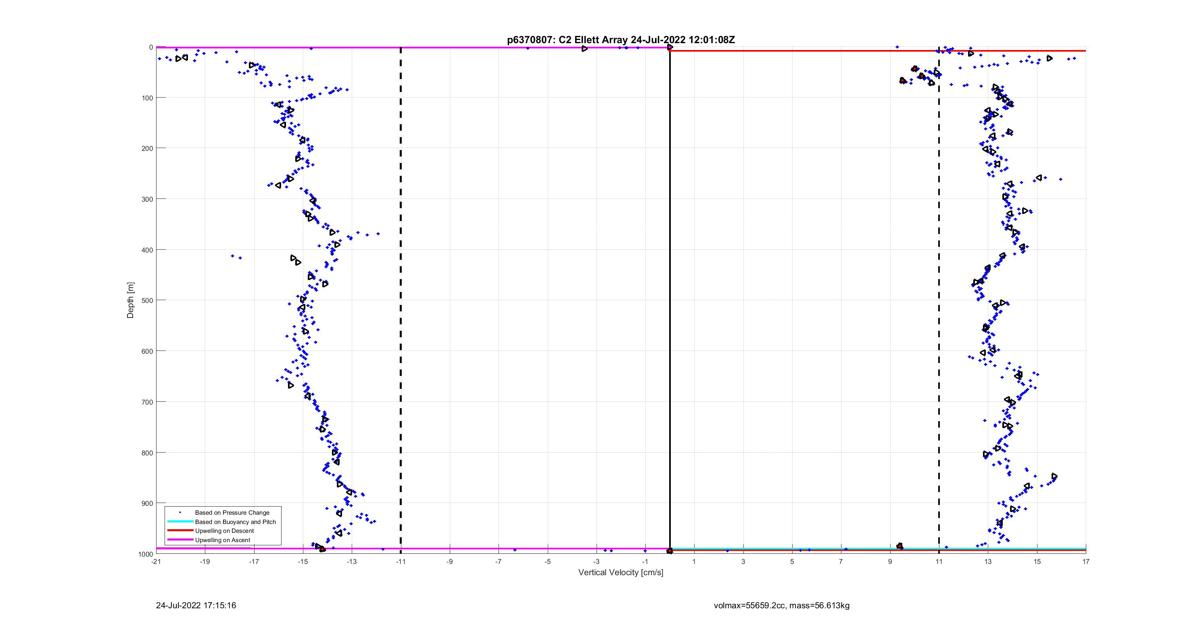Click the dashed vertical line at -11 cm/s
Image resolution: width=1200 pixels, height=622 pixels.
[x=401, y=300]
